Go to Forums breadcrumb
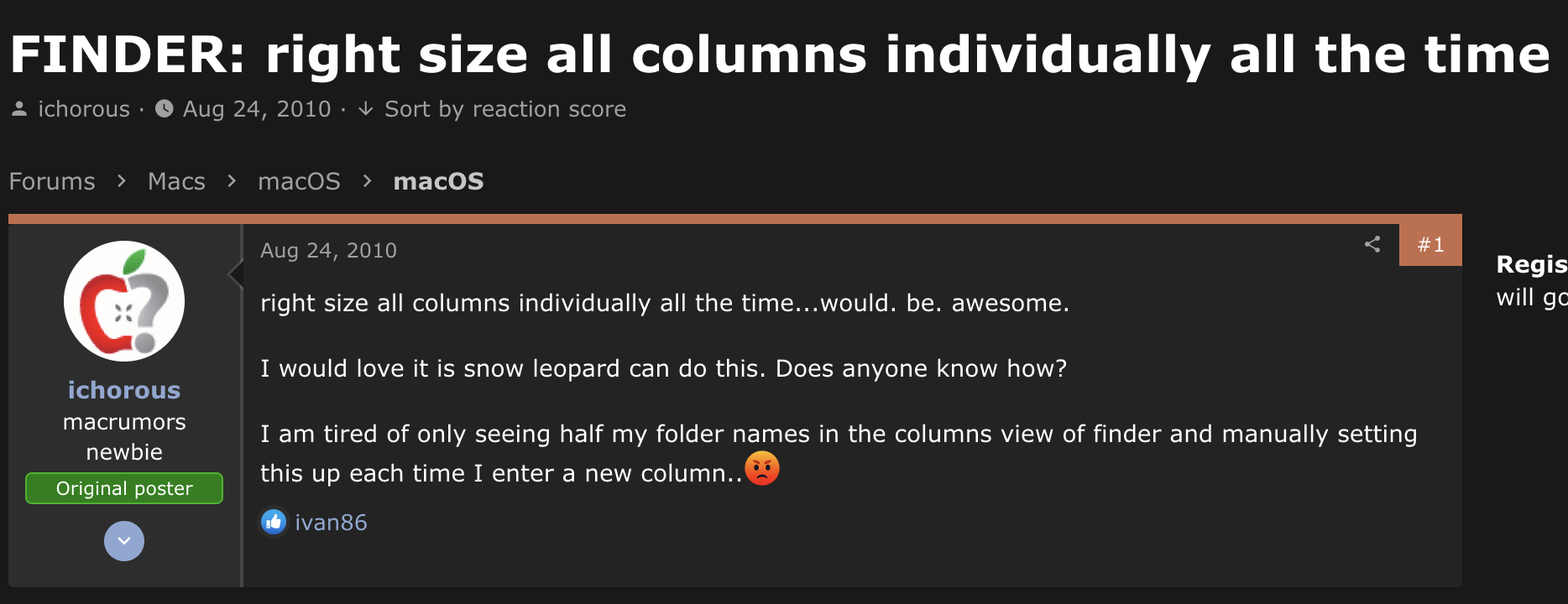 (x=52, y=181)
